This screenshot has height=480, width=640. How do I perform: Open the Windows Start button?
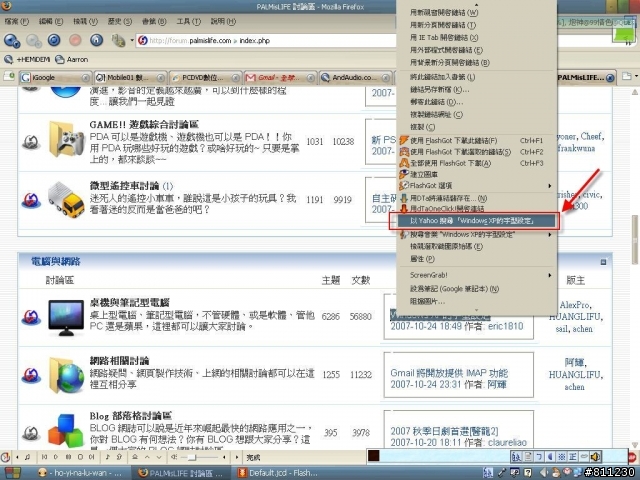[11, 473]
